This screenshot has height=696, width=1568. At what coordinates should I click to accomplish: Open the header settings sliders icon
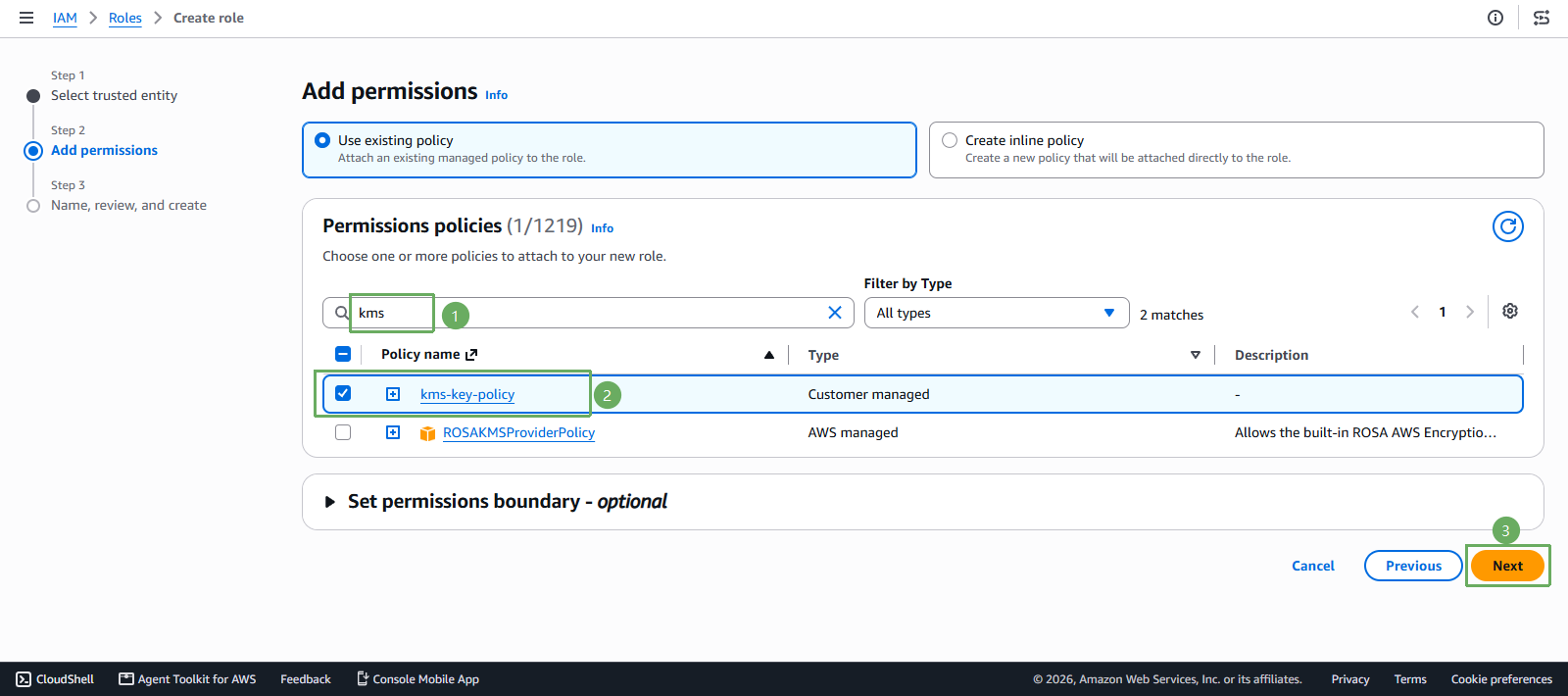click(1542, 18)
